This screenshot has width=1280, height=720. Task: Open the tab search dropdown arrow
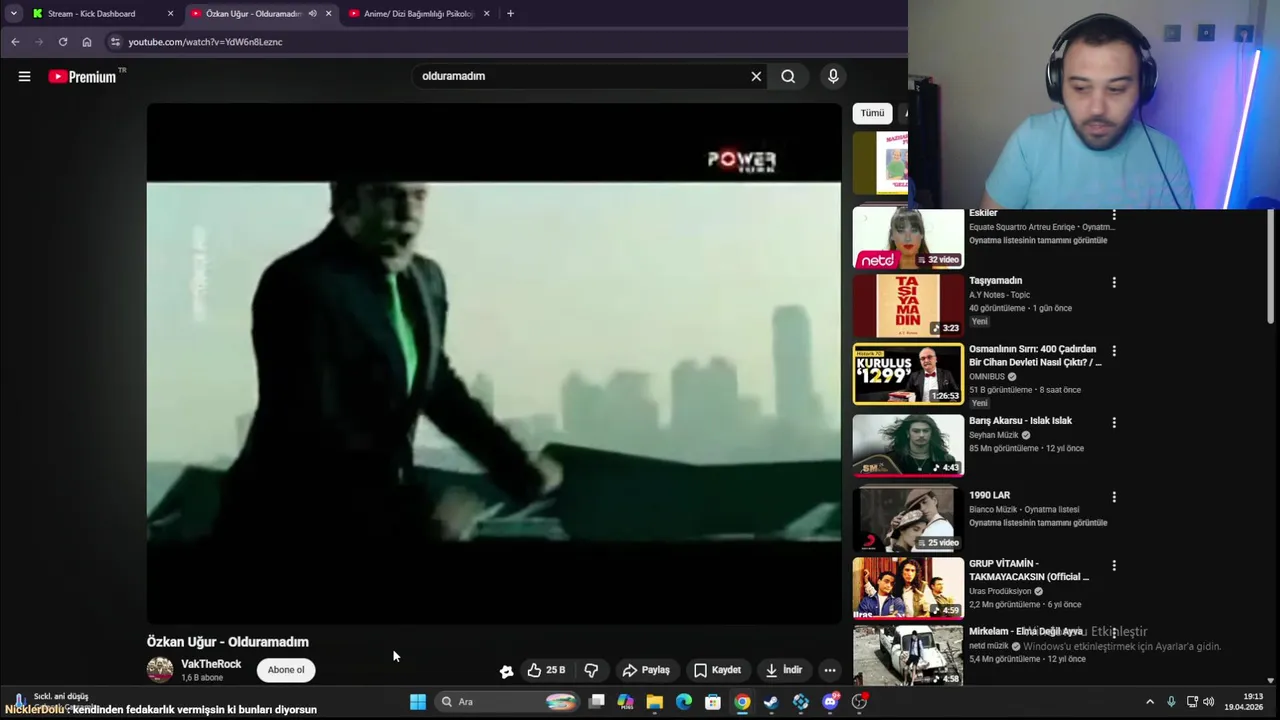point(13,14)
